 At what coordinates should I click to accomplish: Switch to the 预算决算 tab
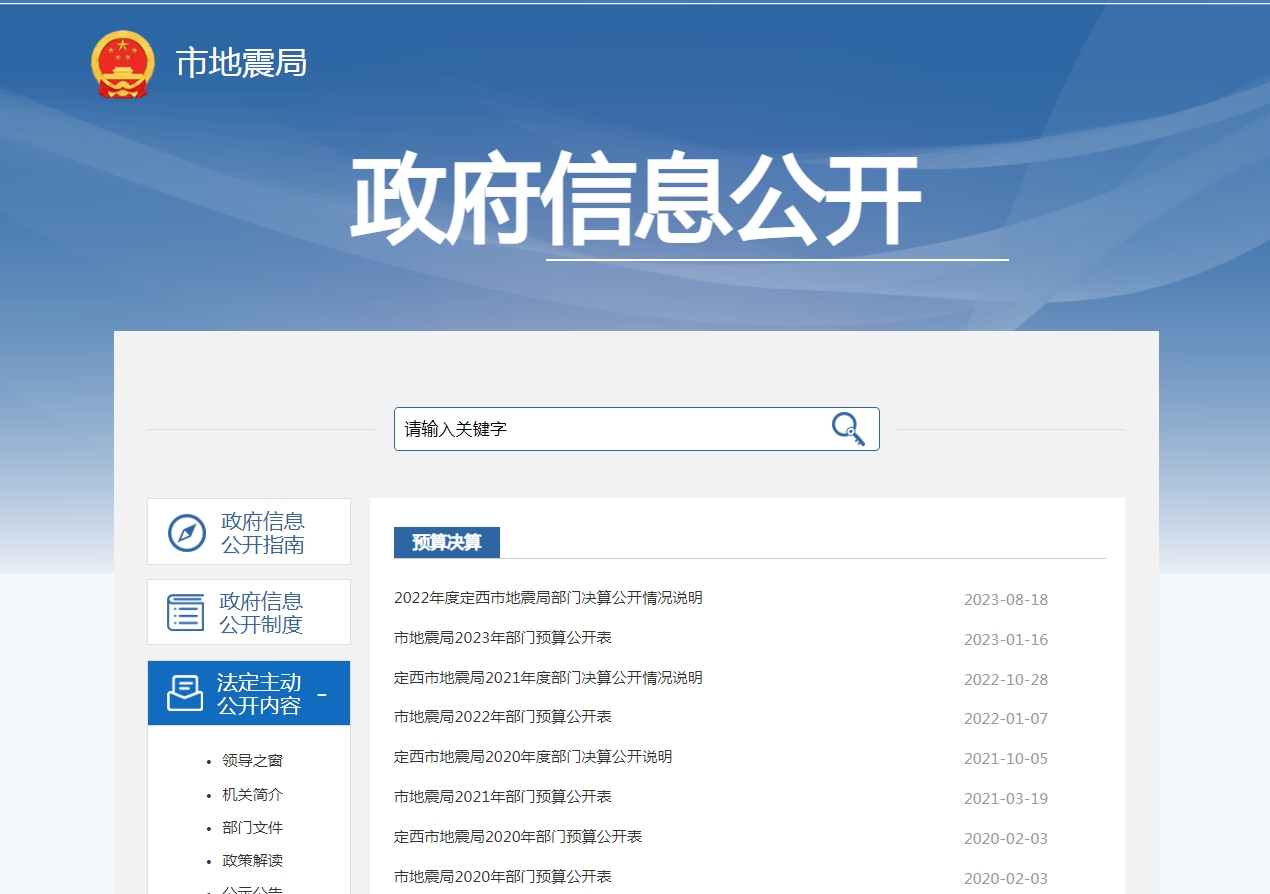tap(449, 543)
